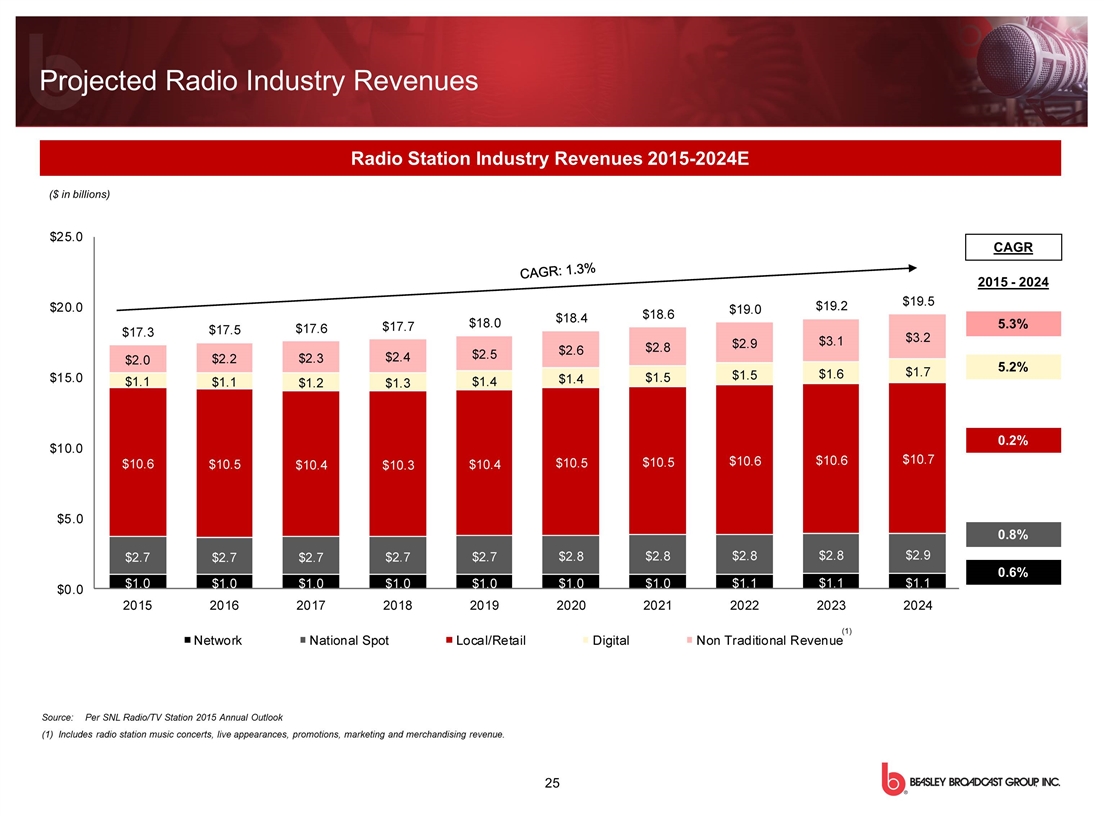Select the Network legend marker

coord(187,640)
